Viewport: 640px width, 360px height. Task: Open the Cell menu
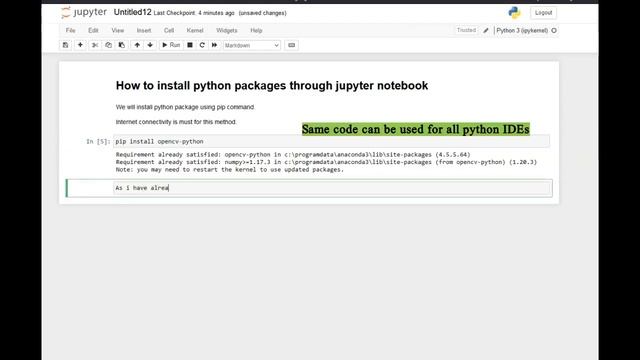(x=169, y=31)
